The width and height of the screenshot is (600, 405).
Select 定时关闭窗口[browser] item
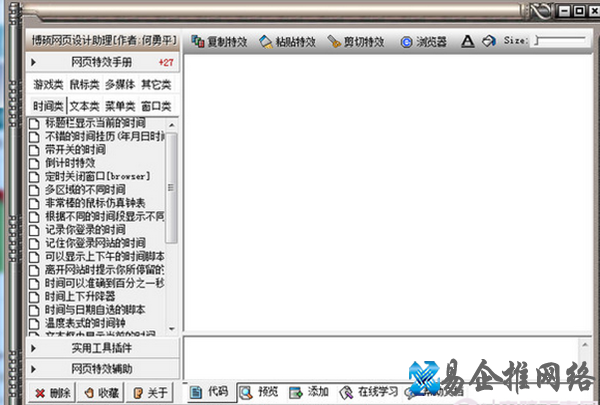(96, 176)
